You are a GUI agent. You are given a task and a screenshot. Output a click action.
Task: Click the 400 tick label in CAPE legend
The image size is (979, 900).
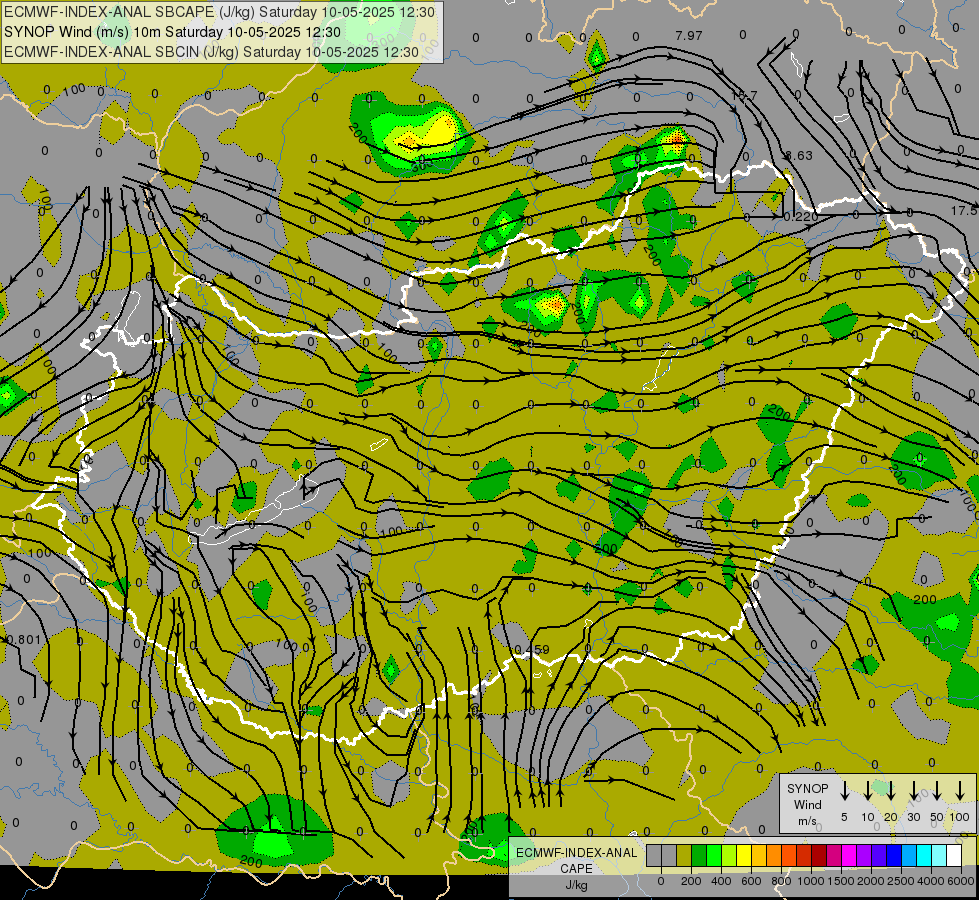click(721, 881)
